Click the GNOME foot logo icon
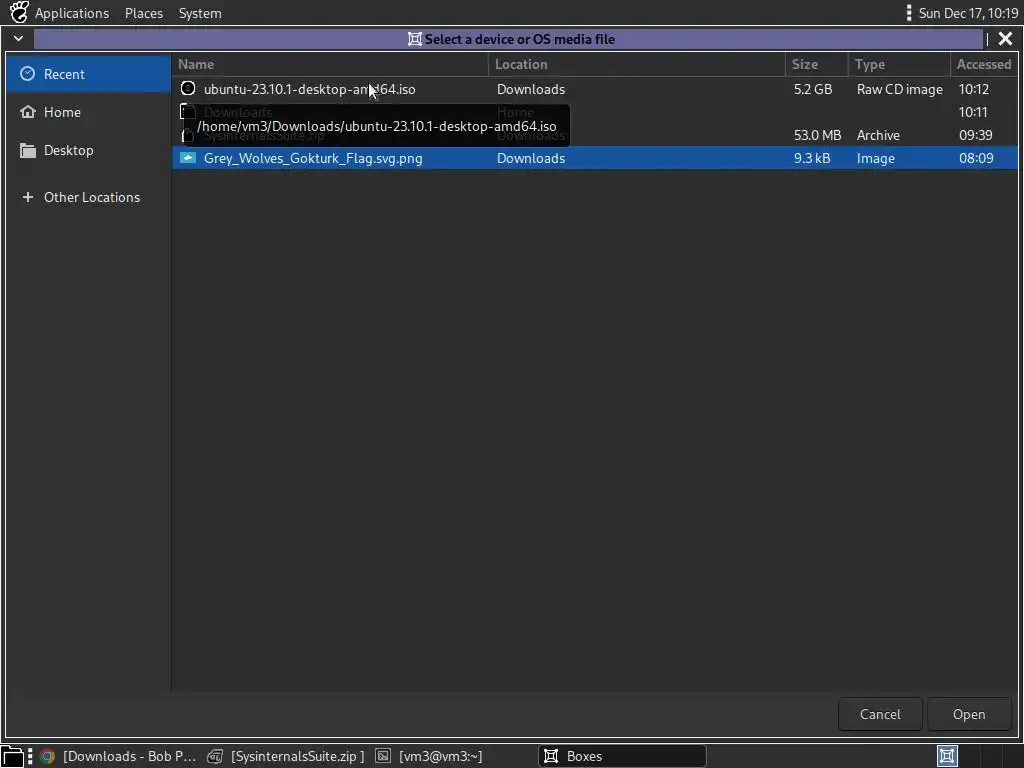 coord(19,12)
